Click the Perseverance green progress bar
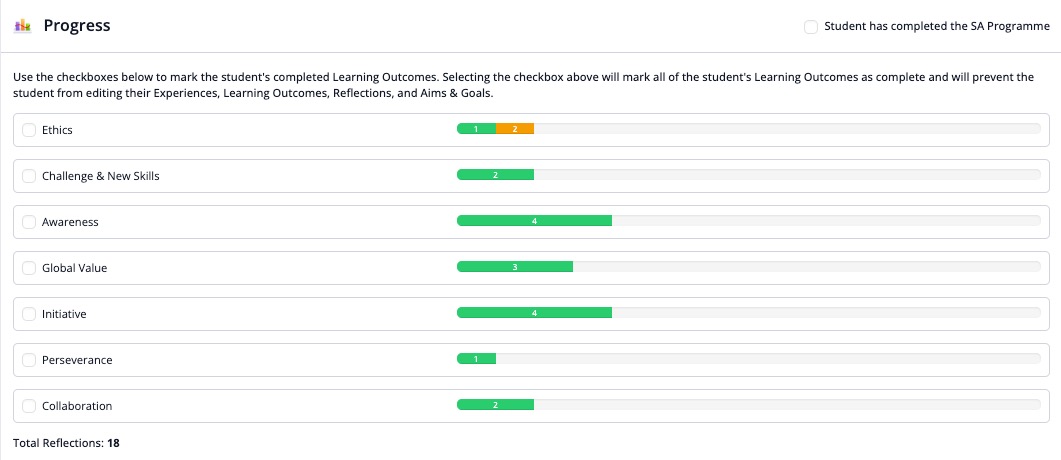This screenshot has width=1061, height=460. click(x=476, y=359)
